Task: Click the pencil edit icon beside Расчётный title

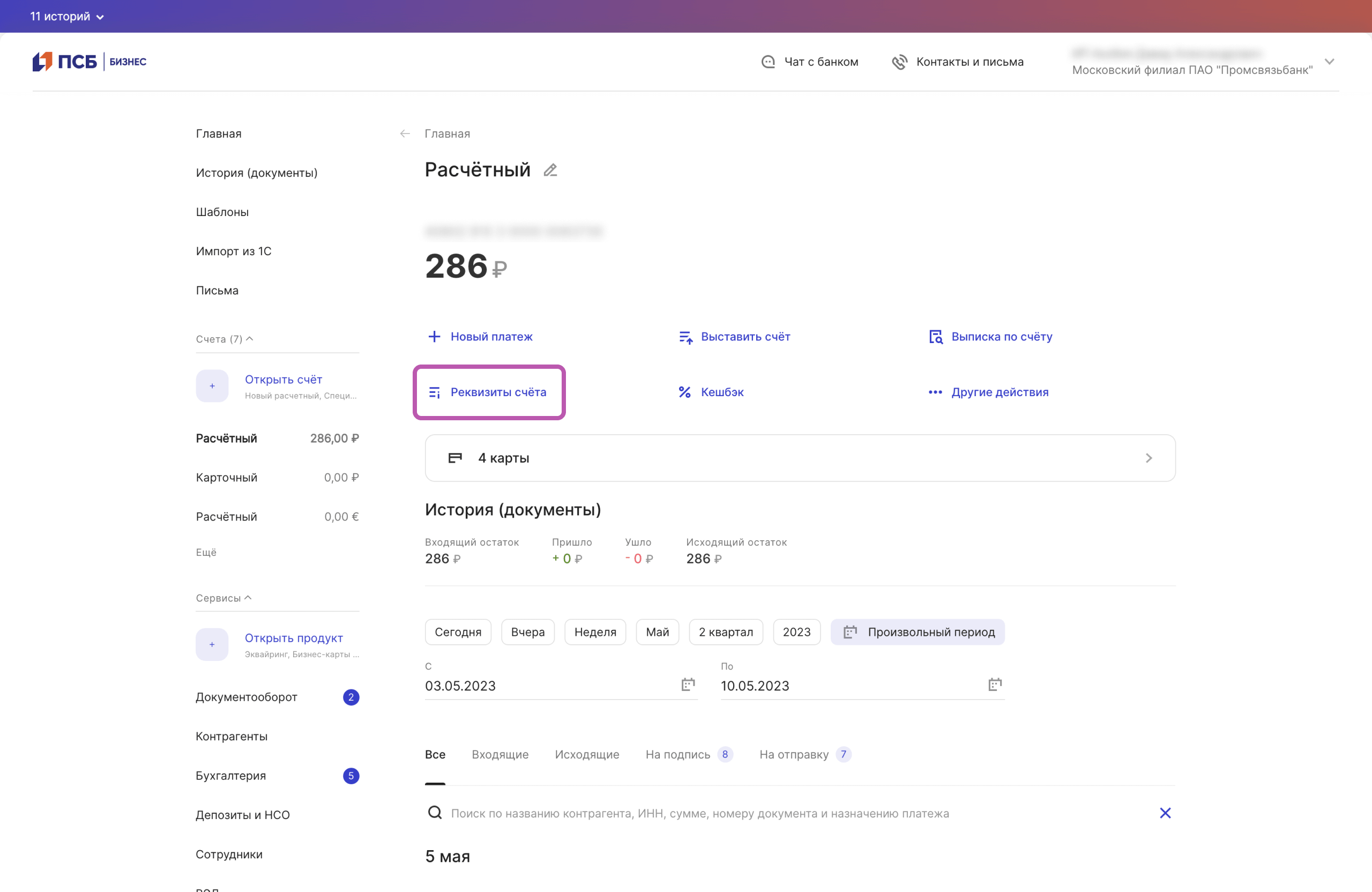Action: tap(550, 170)
